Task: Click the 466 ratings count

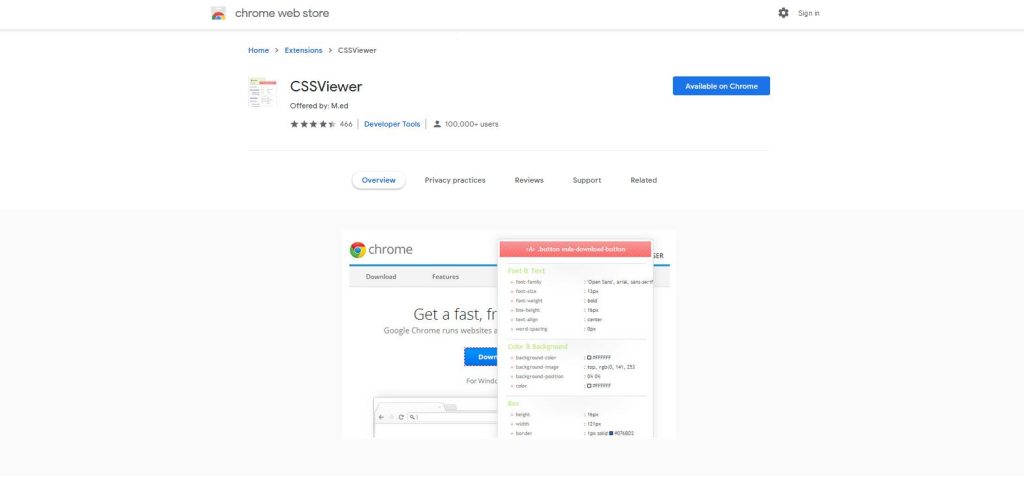Action: point(345,124)
